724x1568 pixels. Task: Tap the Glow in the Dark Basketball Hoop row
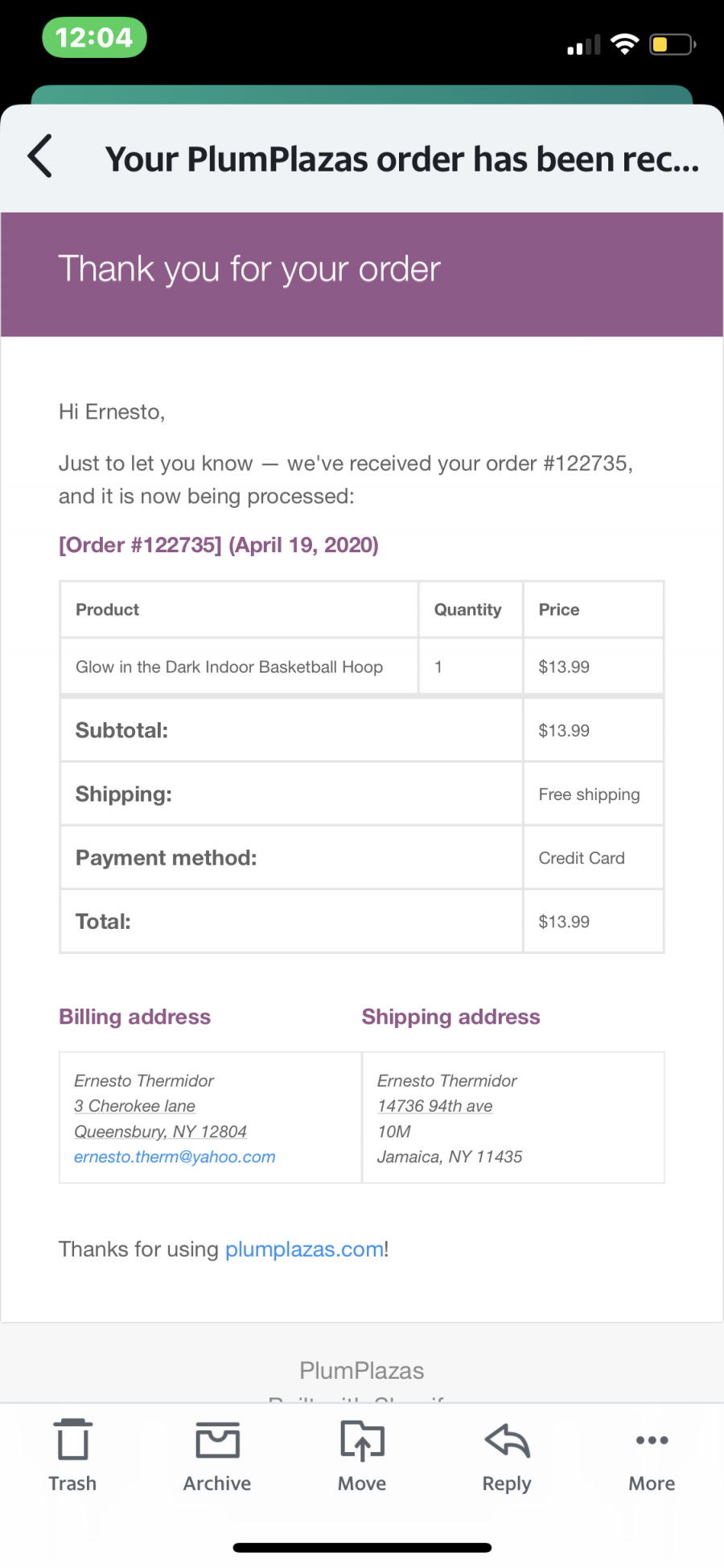362,666
